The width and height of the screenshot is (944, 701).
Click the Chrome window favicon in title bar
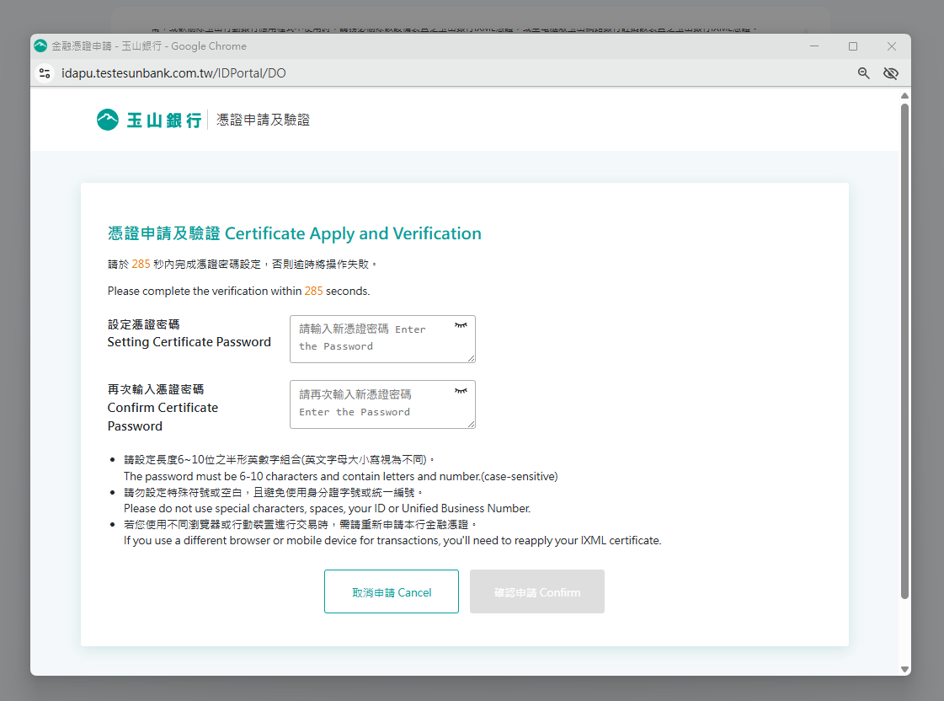(x=40, y=46)
